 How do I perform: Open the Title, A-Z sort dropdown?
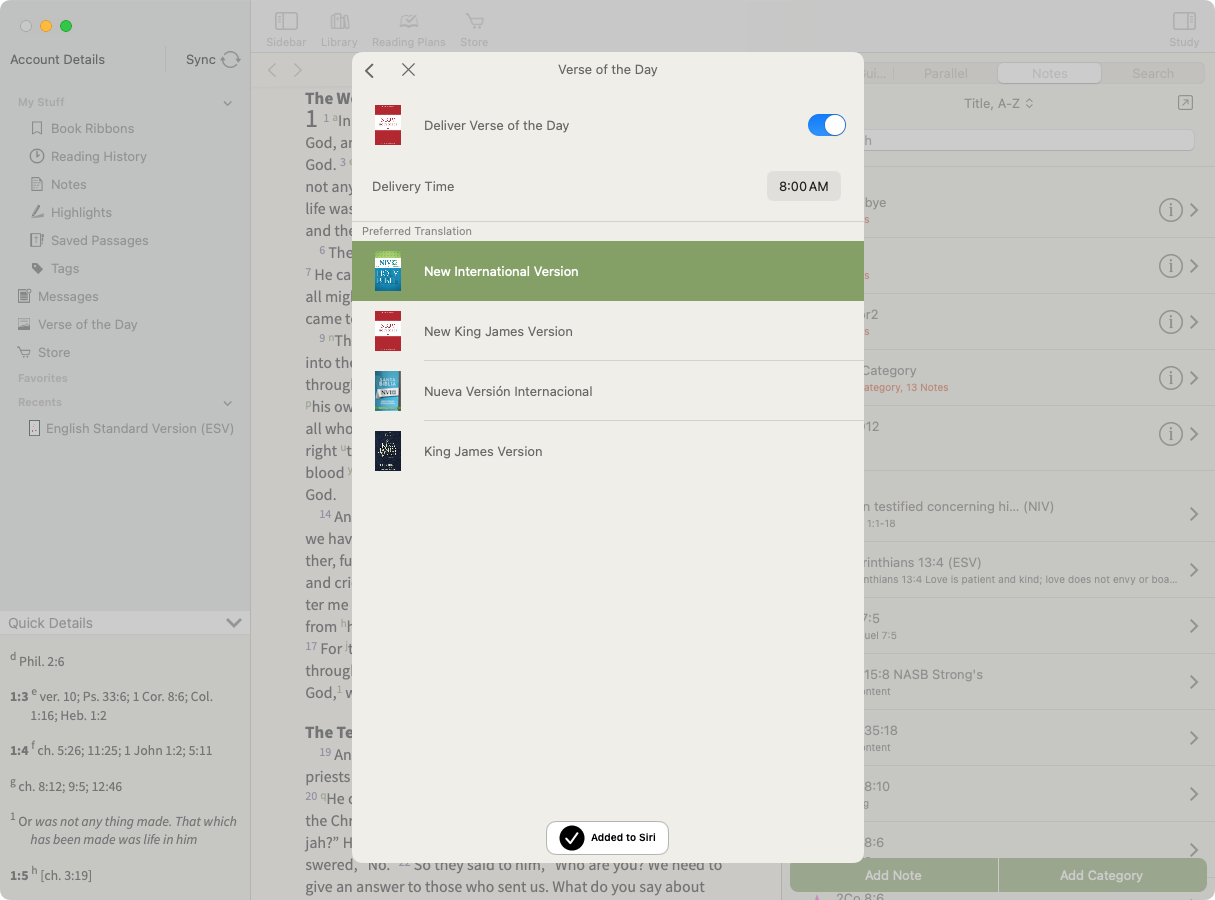[x=998, y=103]
